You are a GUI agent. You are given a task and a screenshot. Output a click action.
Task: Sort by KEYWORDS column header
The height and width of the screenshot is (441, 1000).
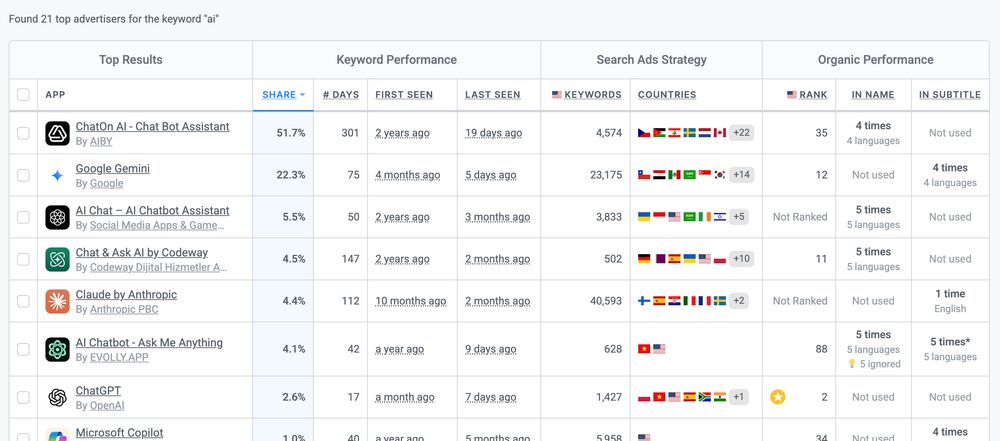point(592,94)
